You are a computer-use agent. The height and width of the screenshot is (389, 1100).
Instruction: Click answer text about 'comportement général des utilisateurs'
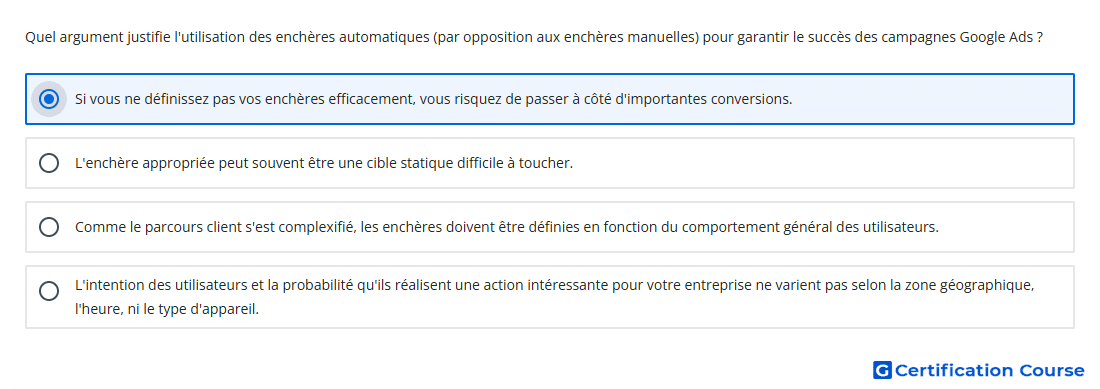tap(810, 227)
